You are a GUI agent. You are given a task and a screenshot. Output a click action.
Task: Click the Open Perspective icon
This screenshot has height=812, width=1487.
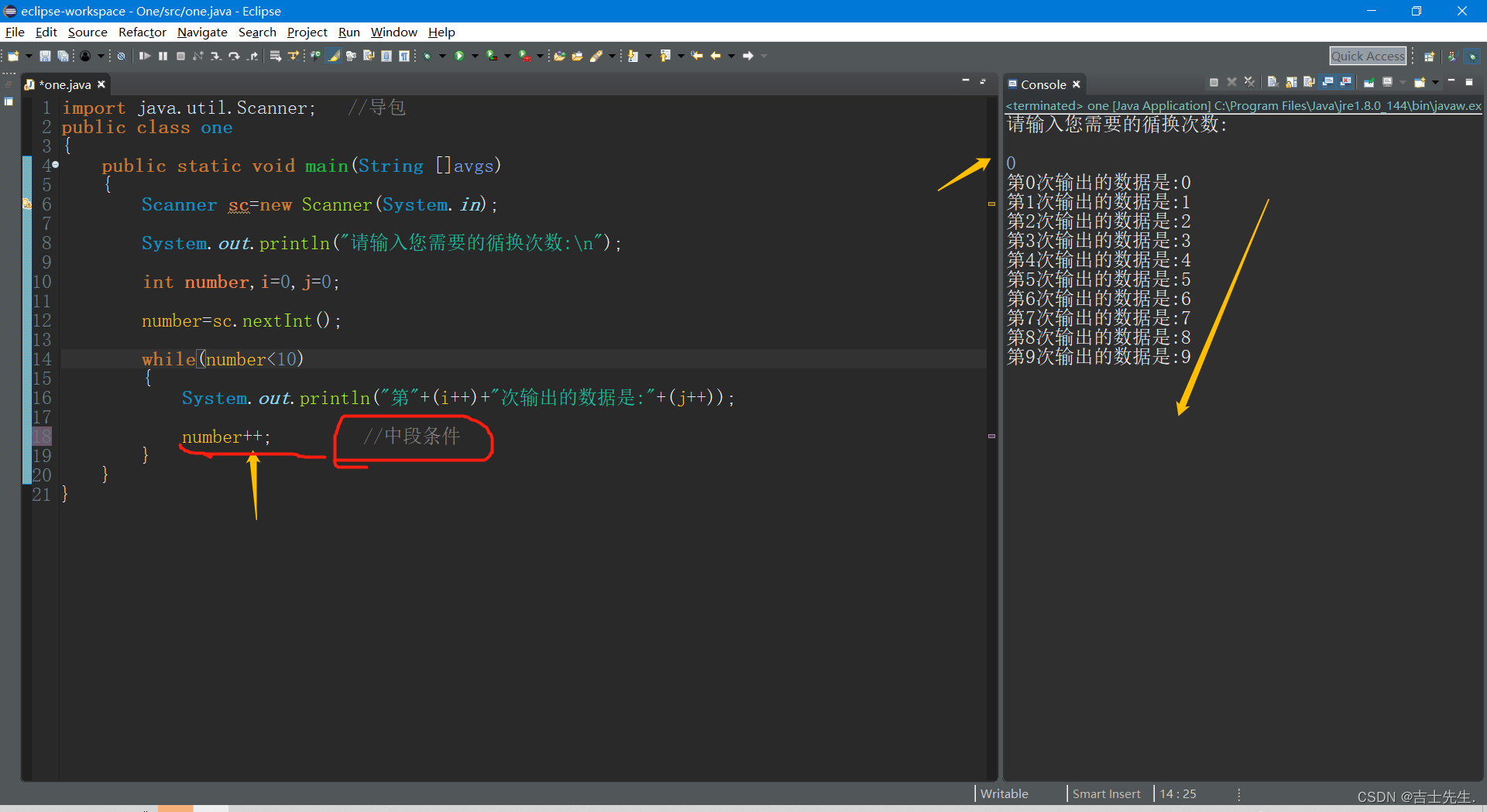coord(1430,57)
